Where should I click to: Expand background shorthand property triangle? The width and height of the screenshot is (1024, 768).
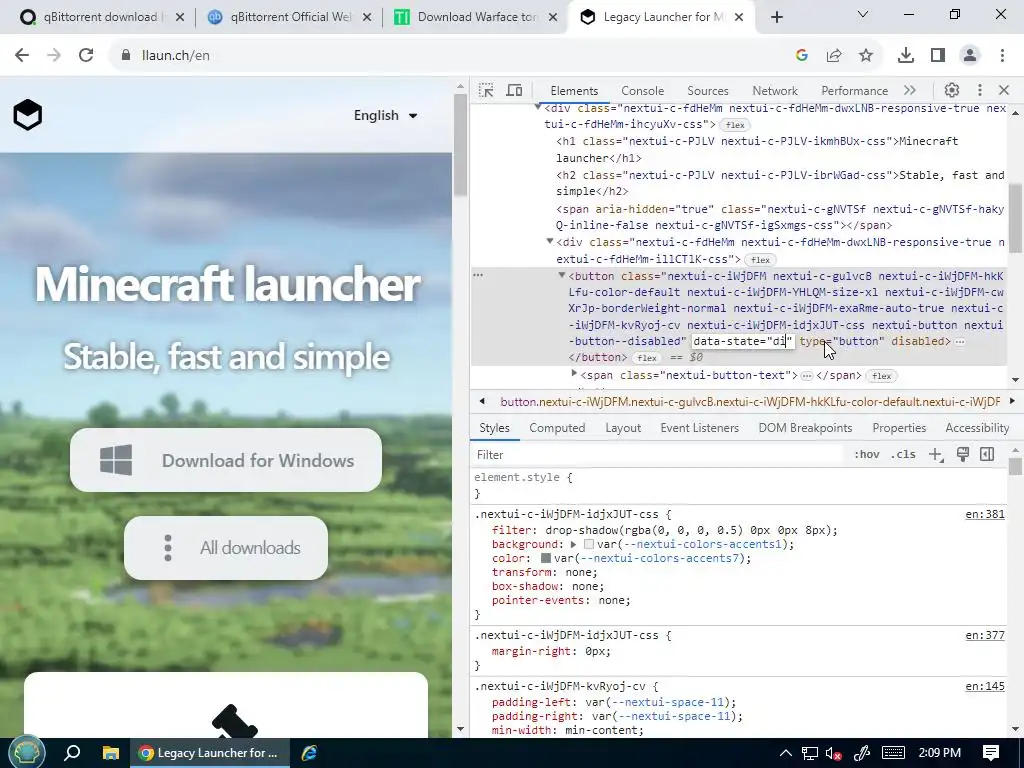coord(573,544)
